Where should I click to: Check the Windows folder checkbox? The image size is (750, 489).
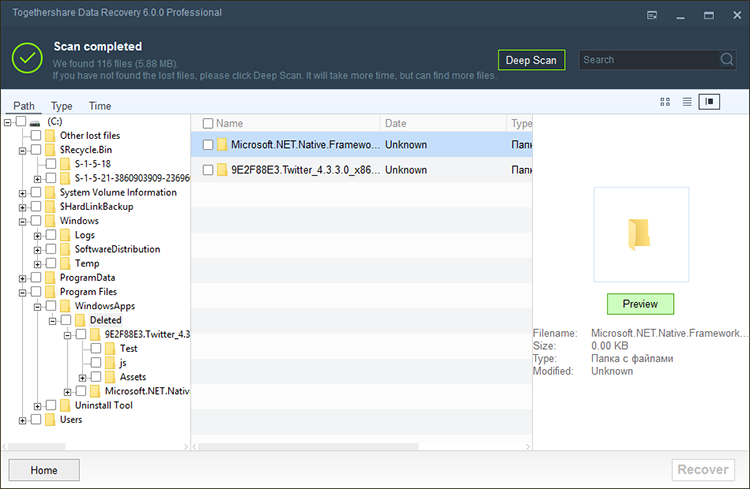point(36,221)
